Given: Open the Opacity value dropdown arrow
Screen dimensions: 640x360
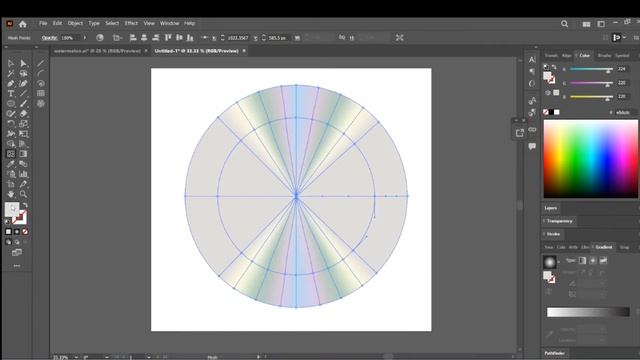Looking at the screenshot, I should [x=84, y=38].
